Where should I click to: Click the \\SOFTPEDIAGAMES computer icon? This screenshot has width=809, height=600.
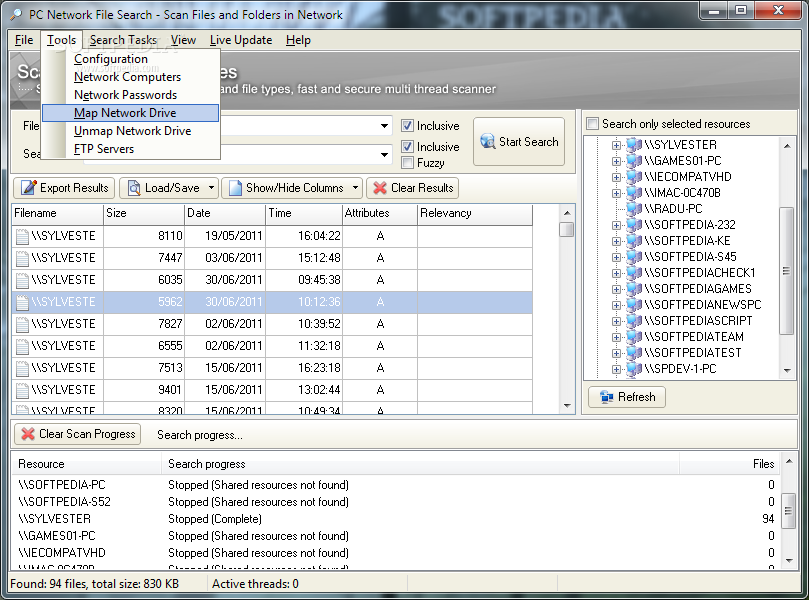pyautogui.click(x=634, y=289)
